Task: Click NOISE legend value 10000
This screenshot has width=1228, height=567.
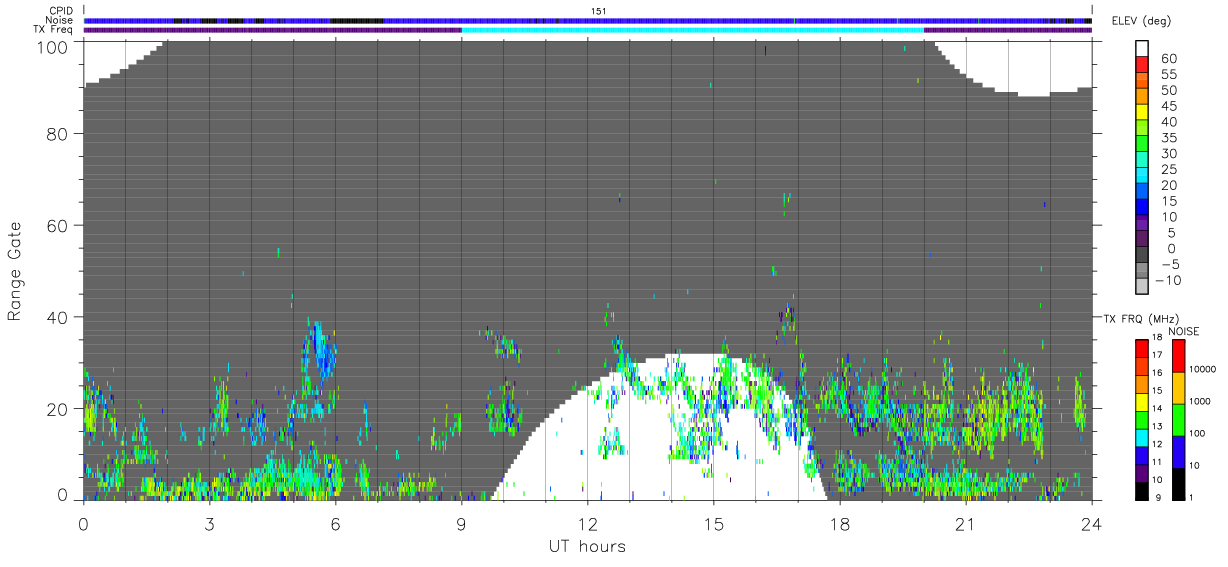Action: click(1203, 370)
